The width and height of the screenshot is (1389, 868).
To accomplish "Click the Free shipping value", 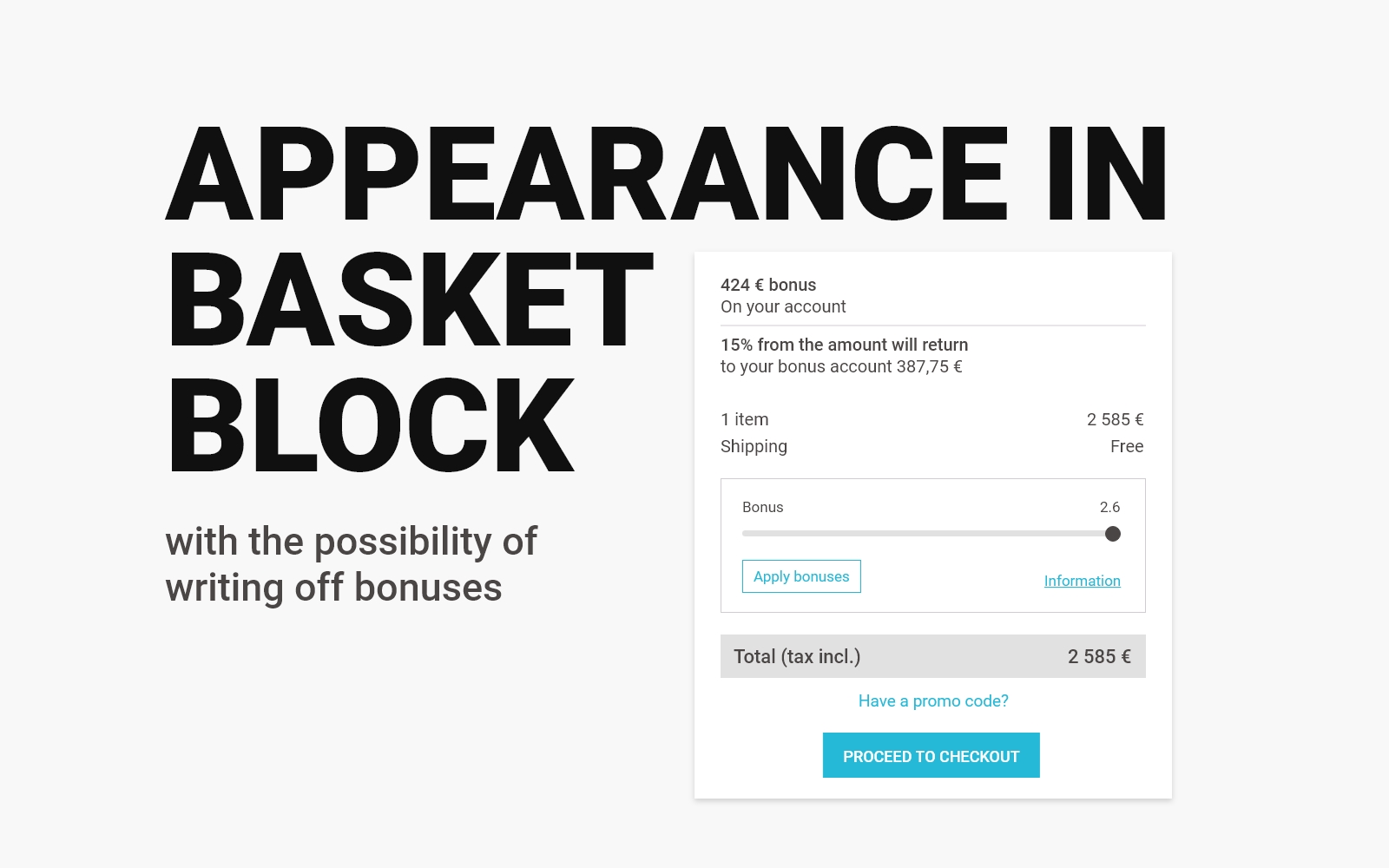I will click(x=1127, y=446).
